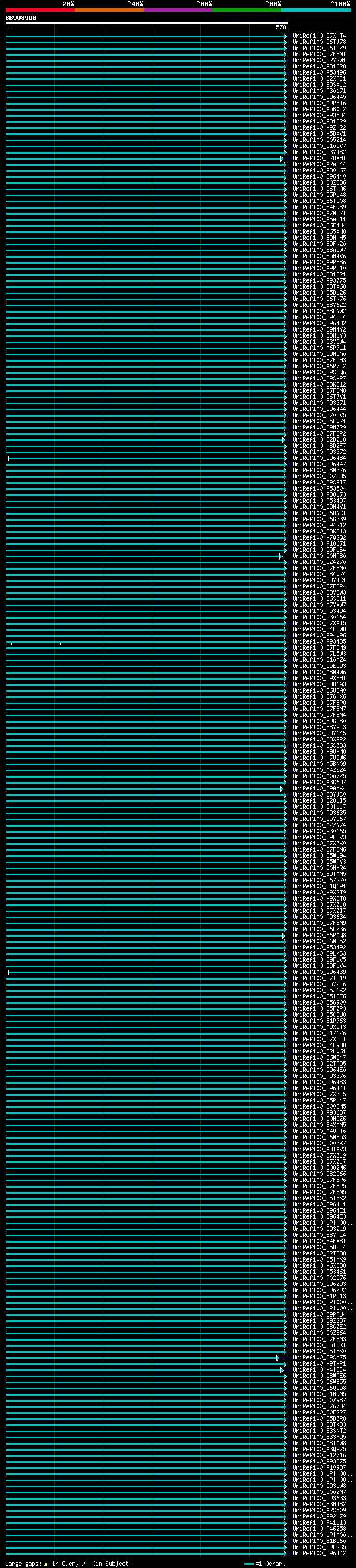356x1568 pixels.
Task: Select the UniRef100_Q81221 hit label
Action: (x=319, y=274)
